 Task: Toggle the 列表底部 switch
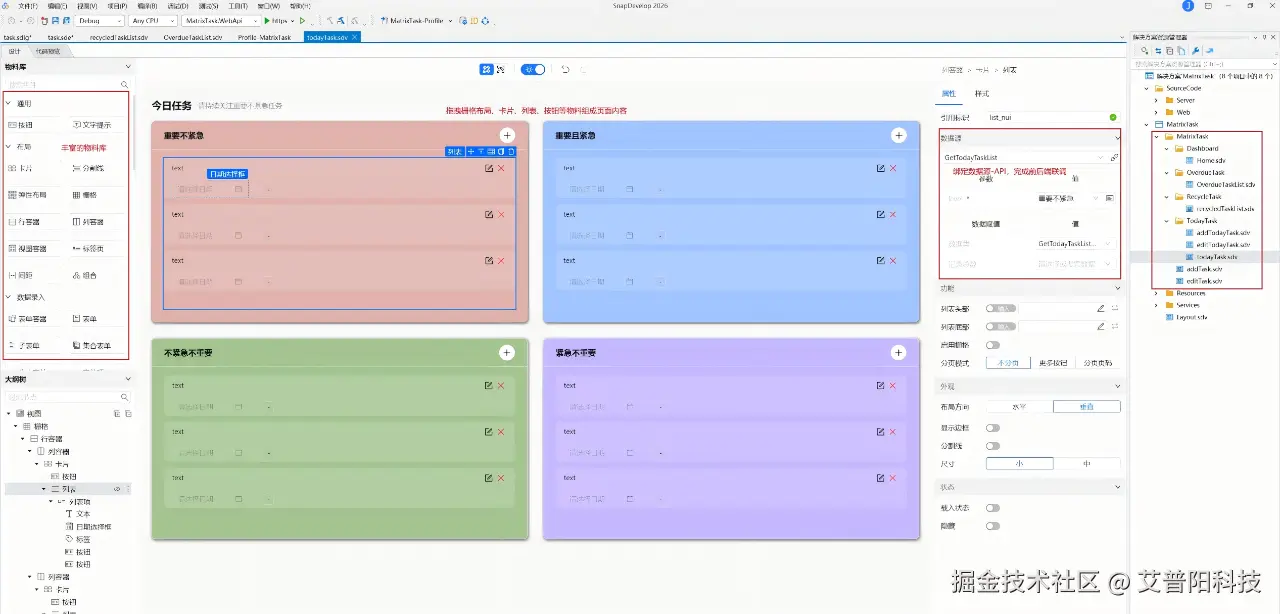tap(1001, 326)
